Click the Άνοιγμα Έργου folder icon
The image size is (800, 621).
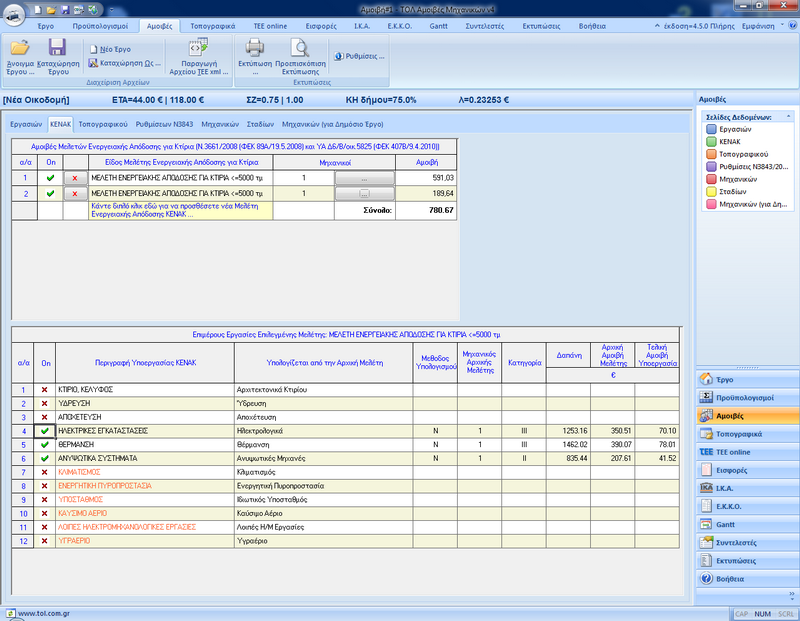(x=18, y=48)
